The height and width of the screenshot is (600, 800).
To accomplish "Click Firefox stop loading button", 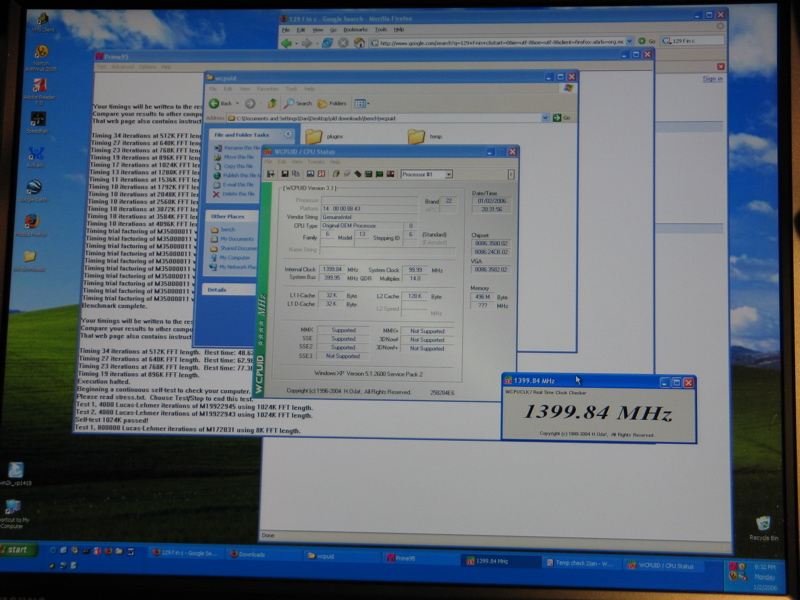I will coord(343,43).
